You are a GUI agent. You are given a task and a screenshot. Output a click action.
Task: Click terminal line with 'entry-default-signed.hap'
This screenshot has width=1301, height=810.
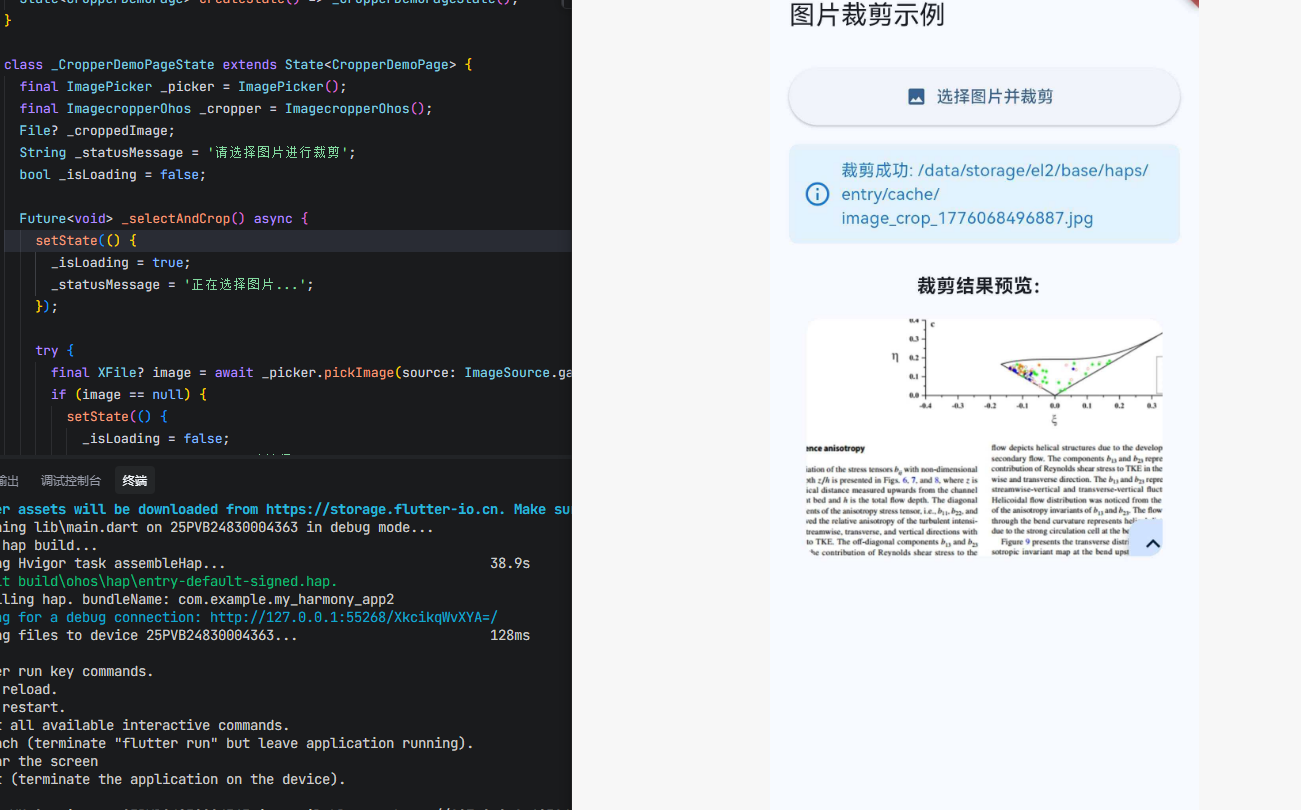pyautogui.click(x=169, y=582)
